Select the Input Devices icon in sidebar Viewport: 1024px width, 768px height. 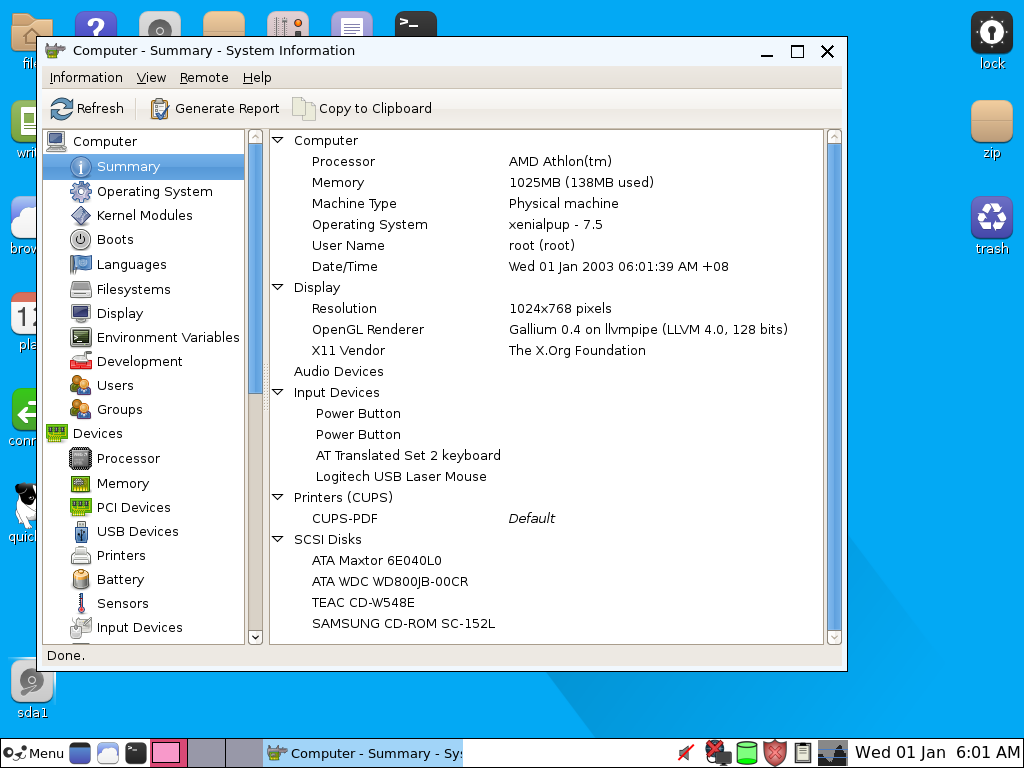80,628
